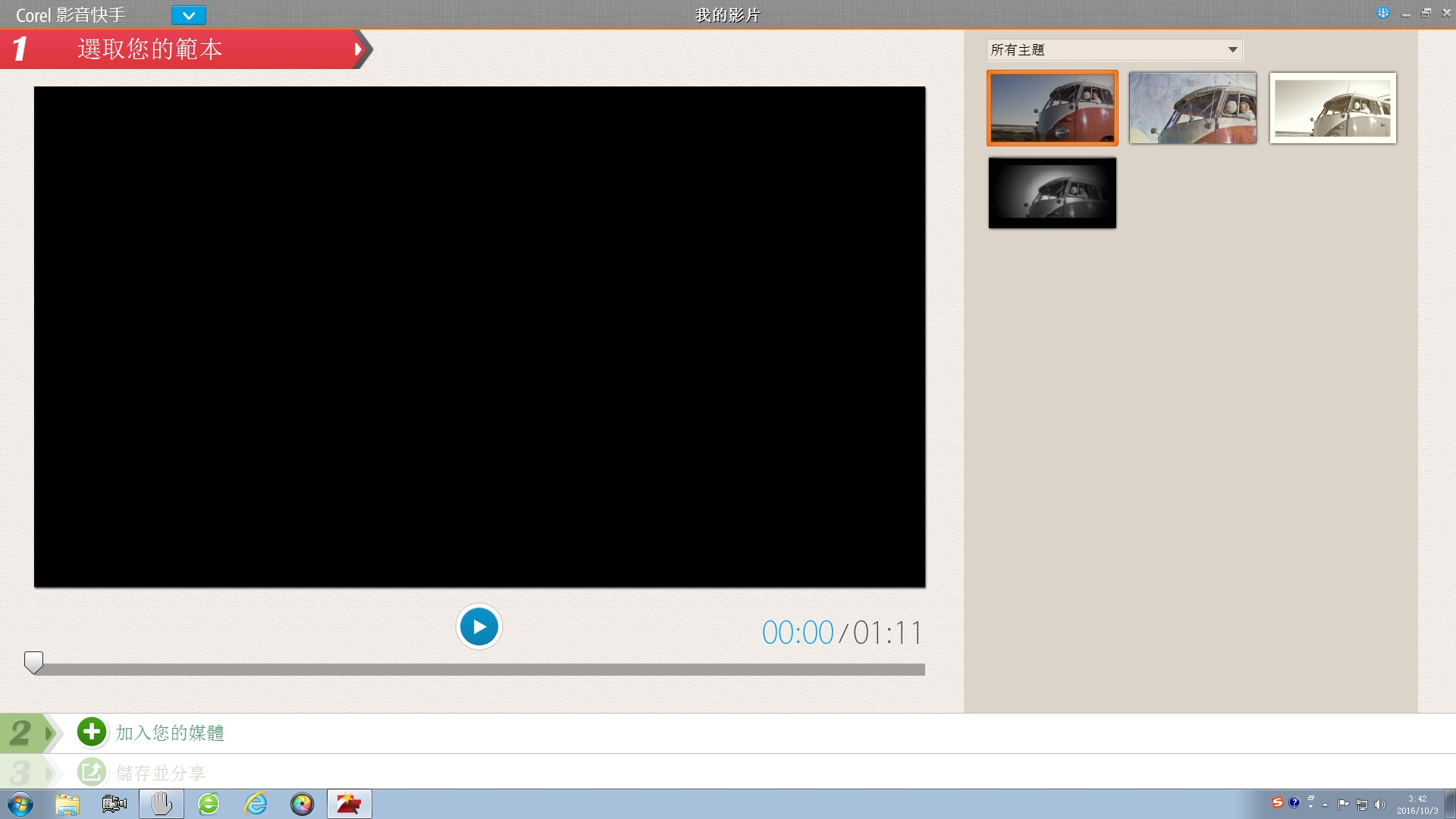Open the Windows Start menu

coord(20,804)
